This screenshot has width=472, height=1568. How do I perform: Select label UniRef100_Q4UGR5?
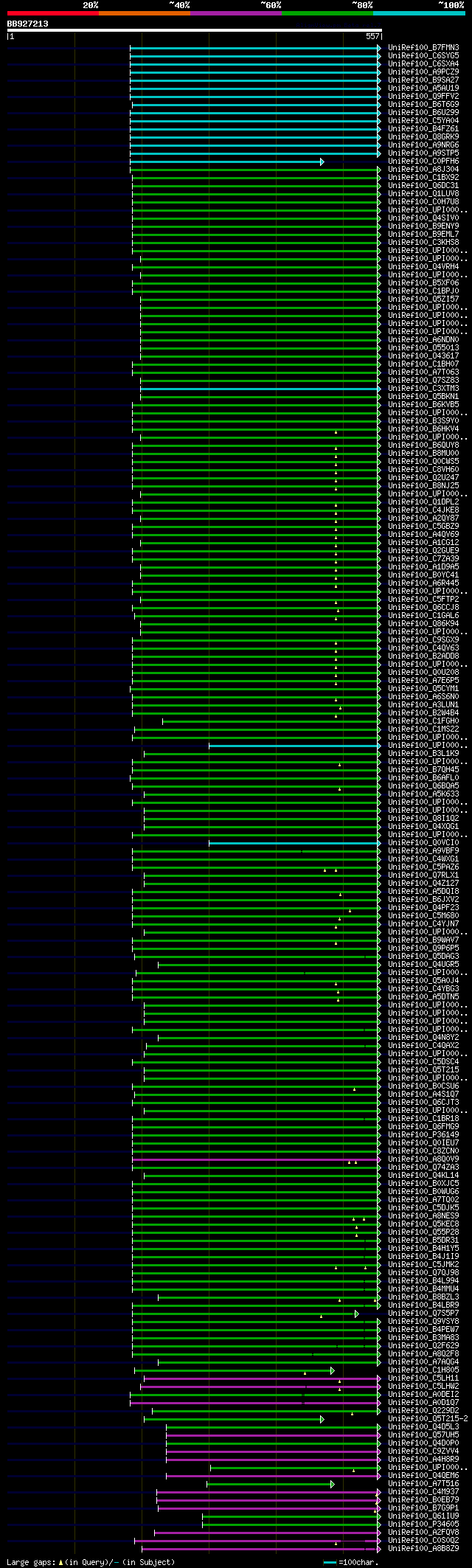423,965
